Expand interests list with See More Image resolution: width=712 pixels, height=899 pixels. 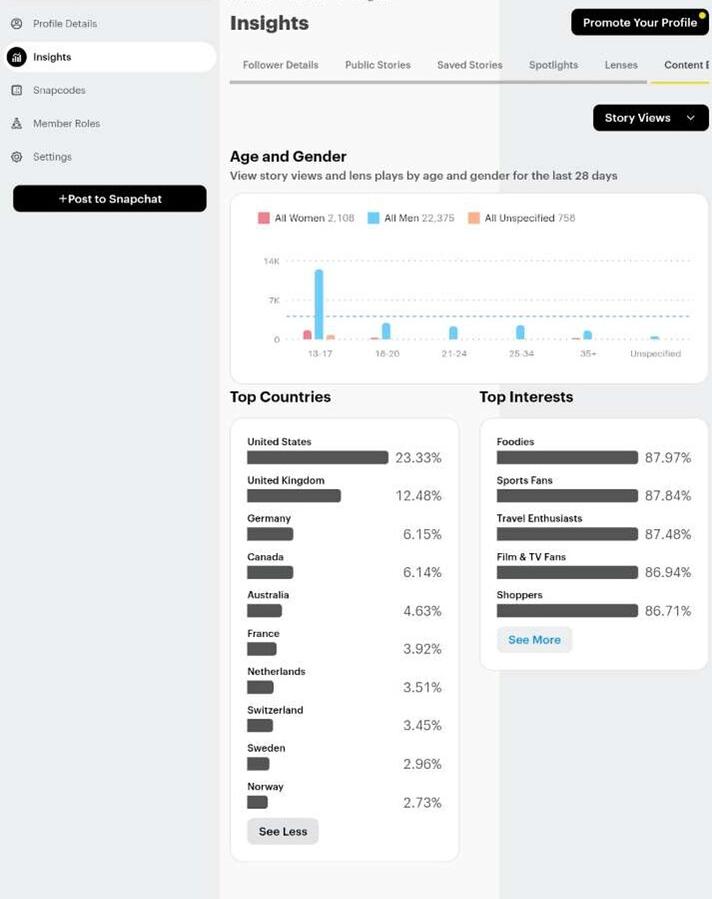(534, 640)
